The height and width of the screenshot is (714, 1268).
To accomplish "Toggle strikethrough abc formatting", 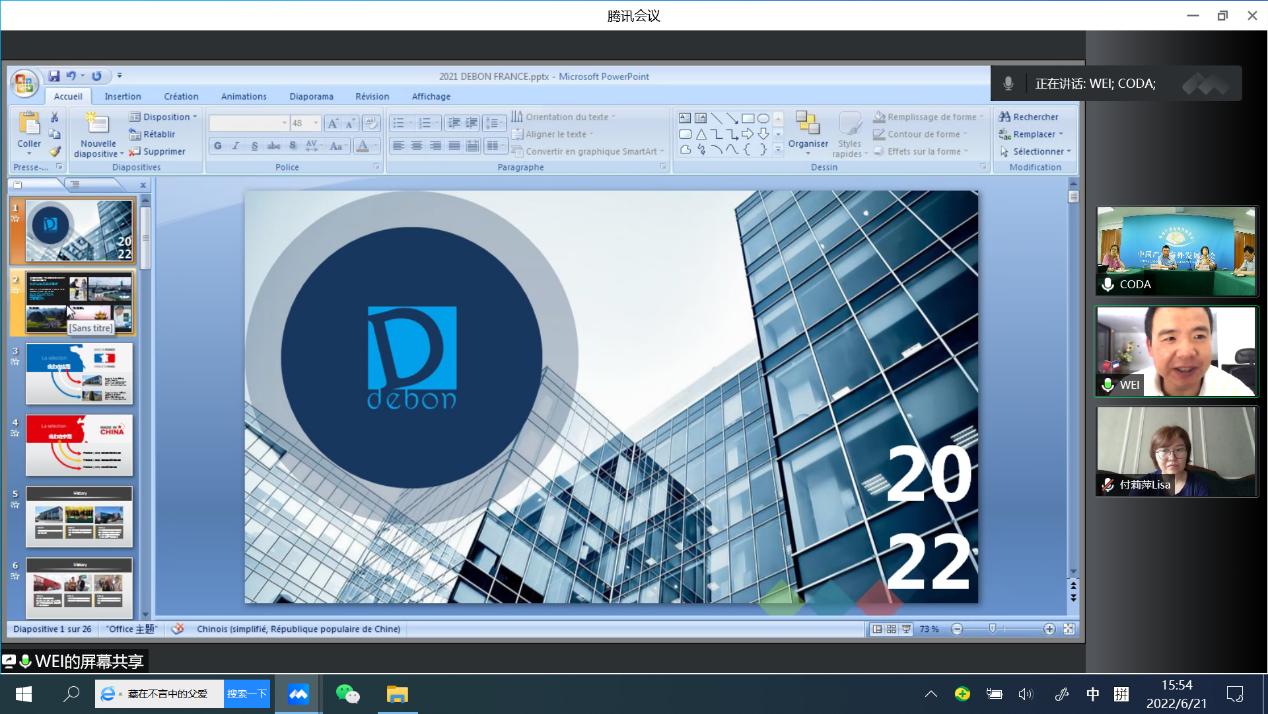I will coord(274,146).
